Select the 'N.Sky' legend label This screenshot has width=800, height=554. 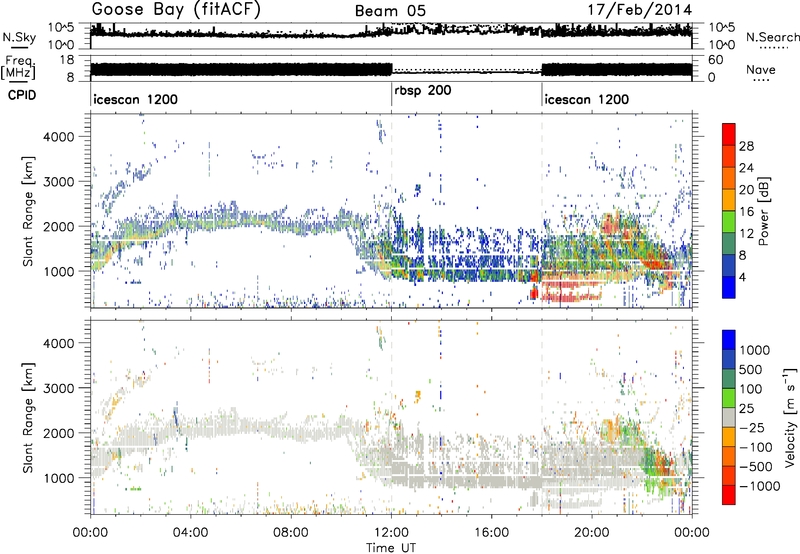pos(19,37)
